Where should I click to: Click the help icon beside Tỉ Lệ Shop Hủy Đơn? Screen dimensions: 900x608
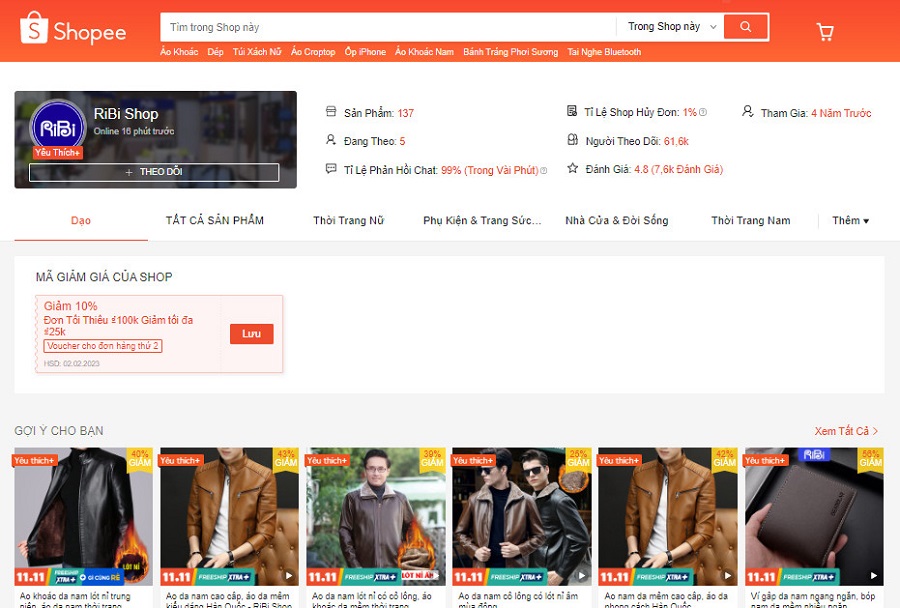tap(703, 113)
